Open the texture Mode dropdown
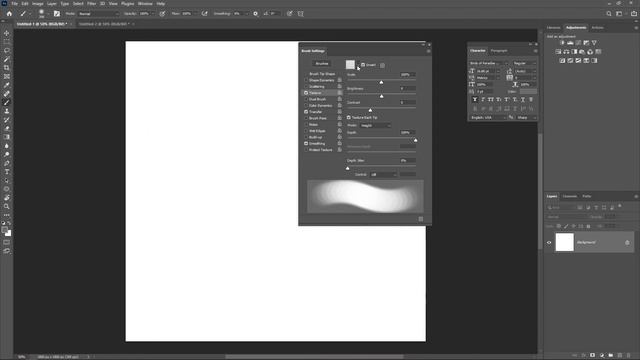 click(x=376, y=125)
